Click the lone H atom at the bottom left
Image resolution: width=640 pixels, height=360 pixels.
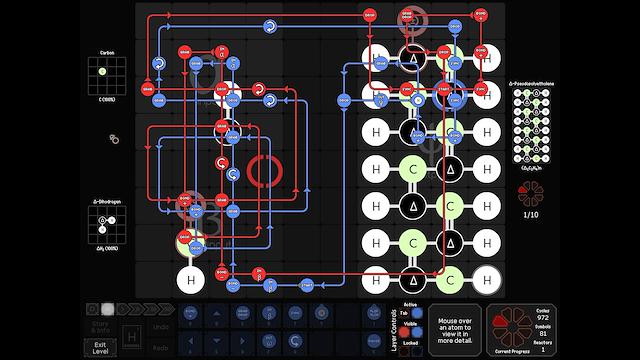click(191, 280)
